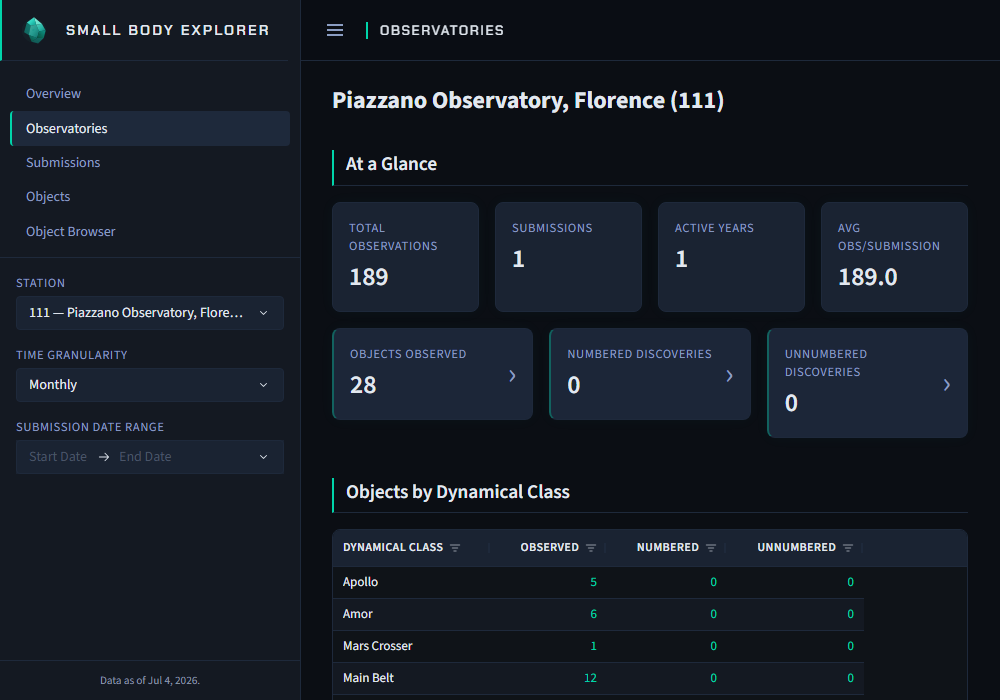
Task: Select the Mars Crosser row label
Action: point(378,646)
